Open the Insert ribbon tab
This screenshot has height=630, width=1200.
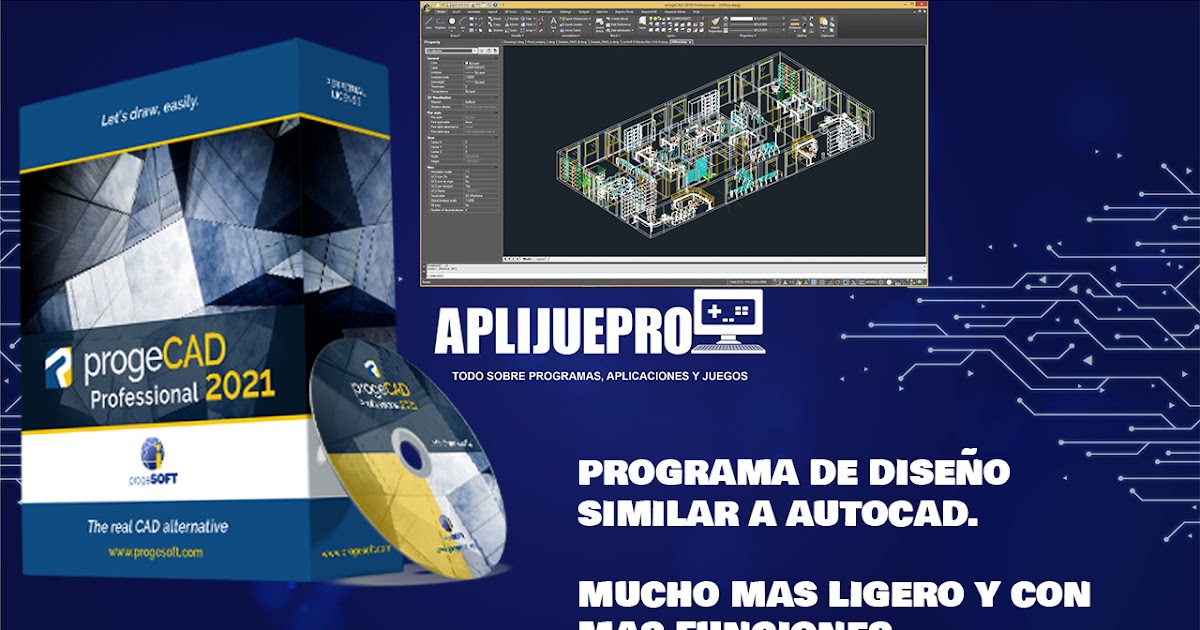(456, 12)
